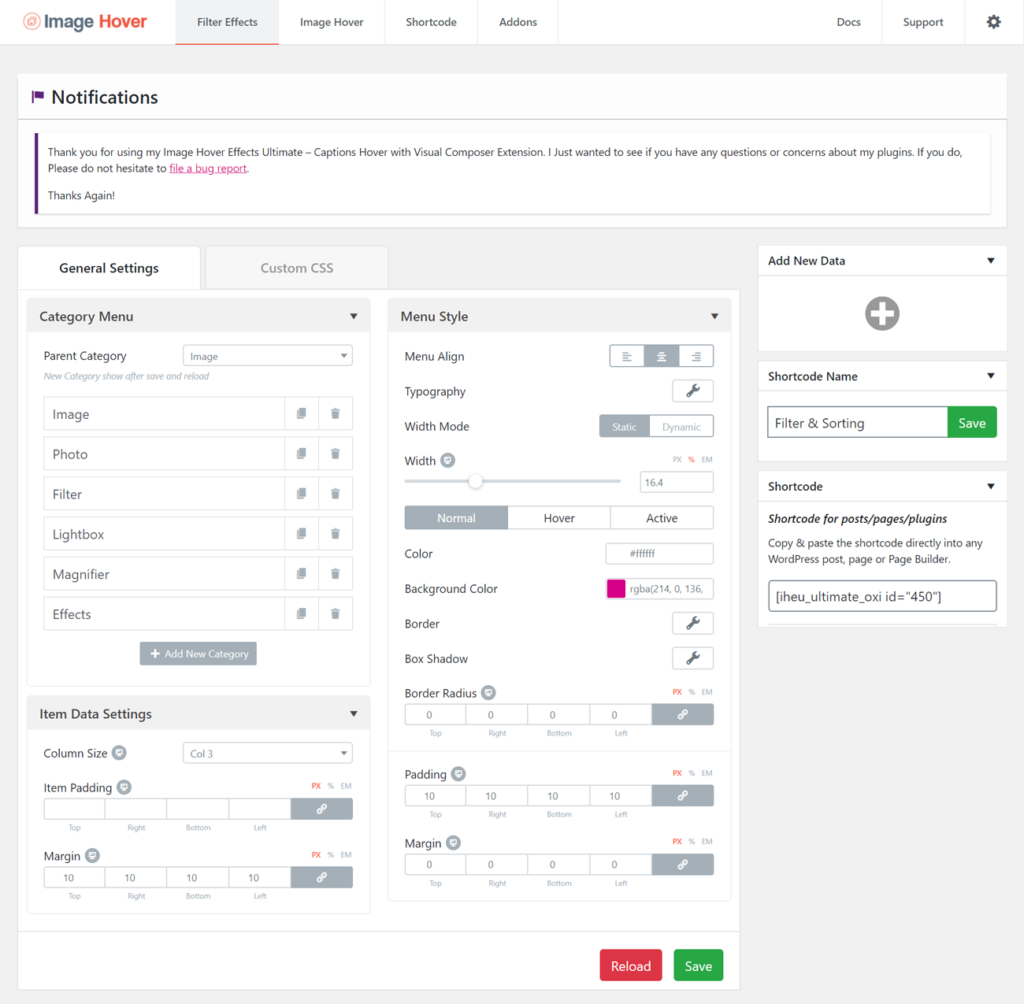Click Add New Category button
Image resolution: width=1024 pixels, height=1004 pixels.
point(198,653)
